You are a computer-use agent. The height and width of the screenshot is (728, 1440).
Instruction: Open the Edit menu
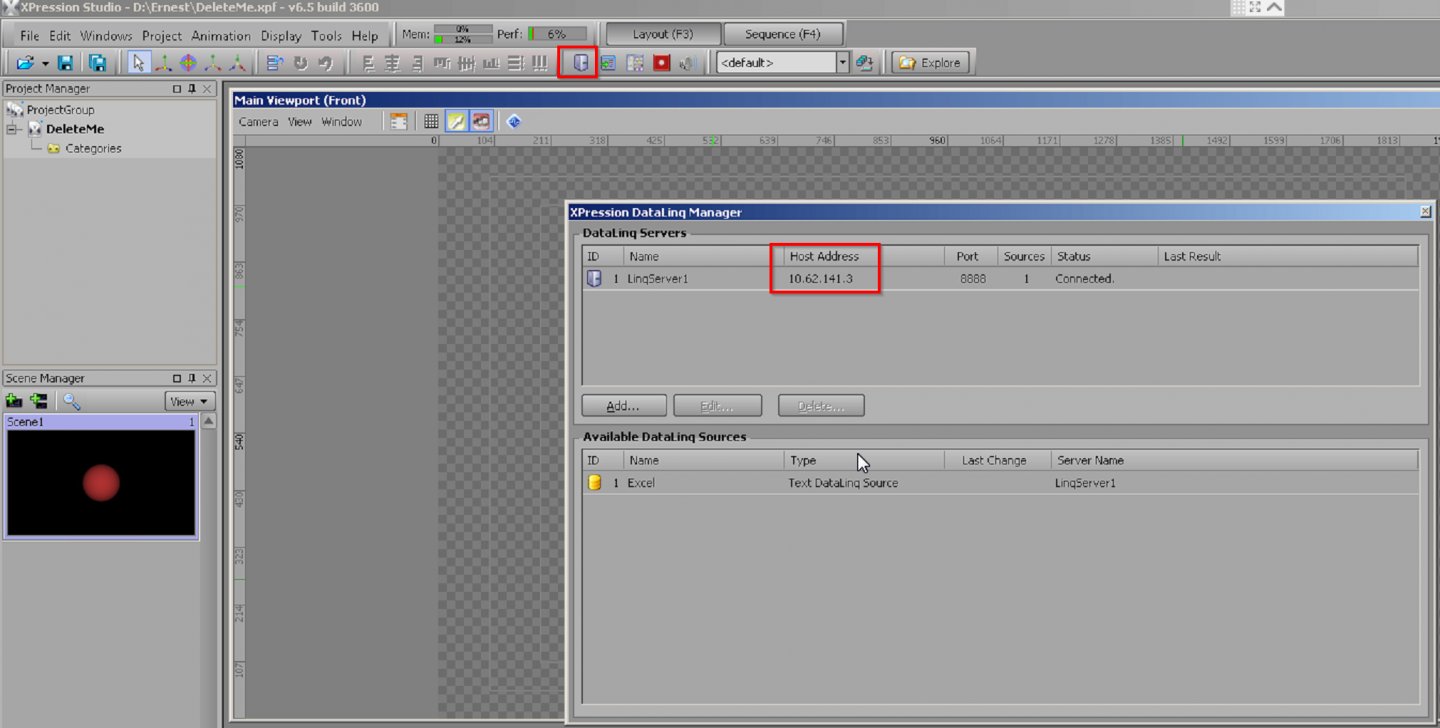click(x=60, y=36)
